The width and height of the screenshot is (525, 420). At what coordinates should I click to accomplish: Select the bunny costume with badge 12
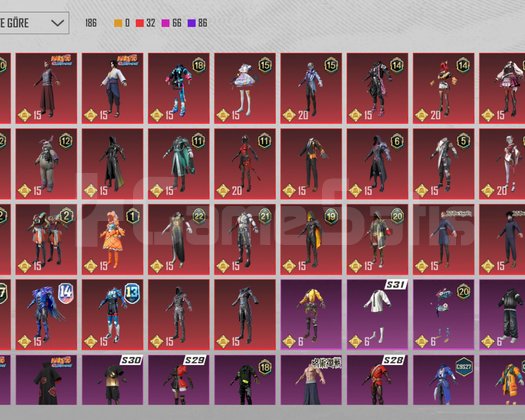point(47,164)
